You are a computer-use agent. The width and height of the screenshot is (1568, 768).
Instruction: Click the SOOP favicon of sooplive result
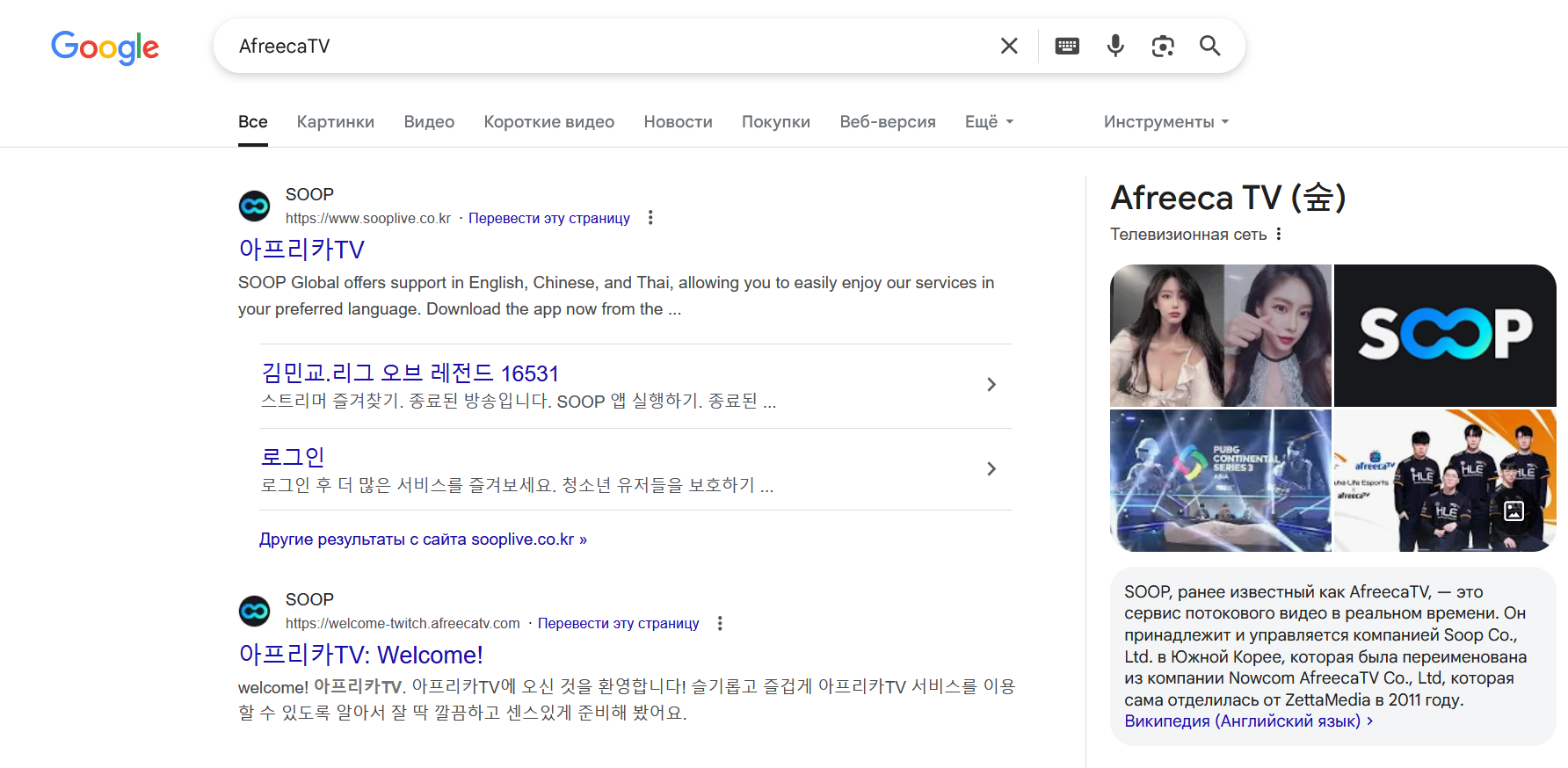tap(255, 206)
